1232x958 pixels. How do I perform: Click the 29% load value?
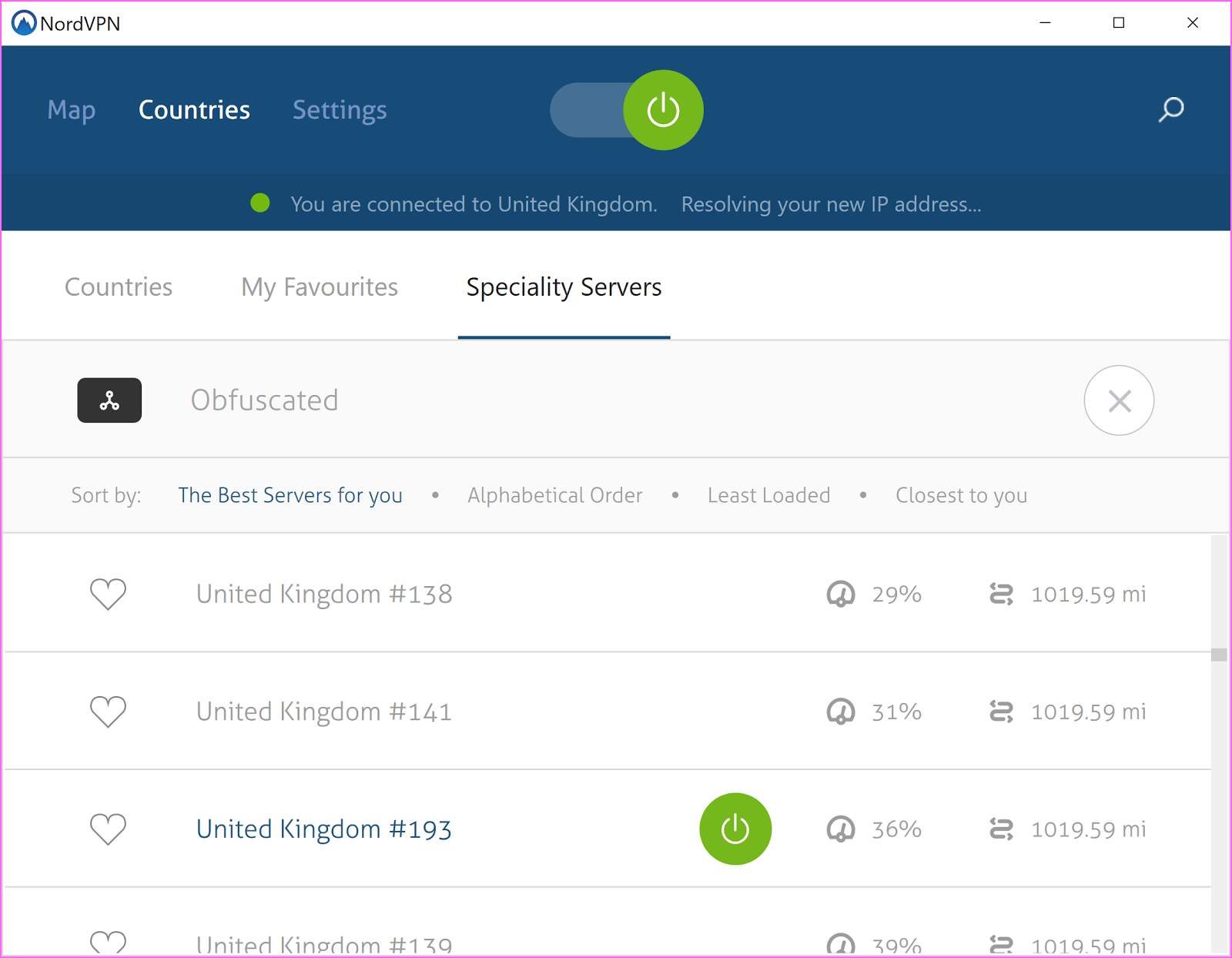(897, 595)
